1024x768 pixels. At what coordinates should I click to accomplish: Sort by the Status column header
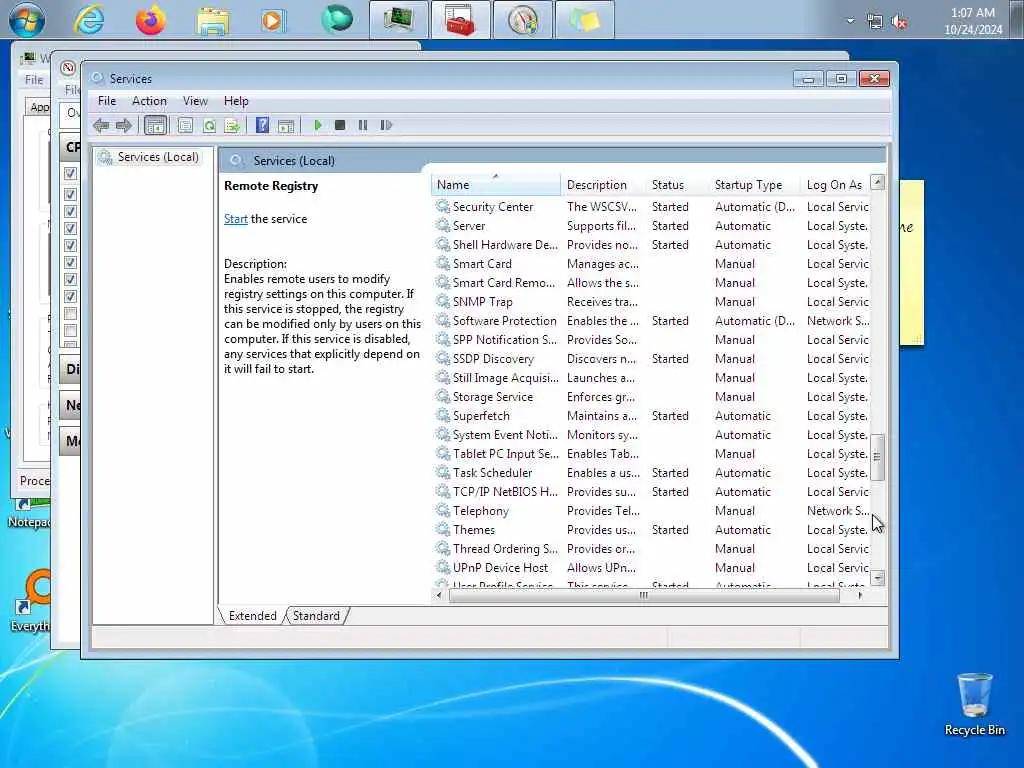[678, 185]
